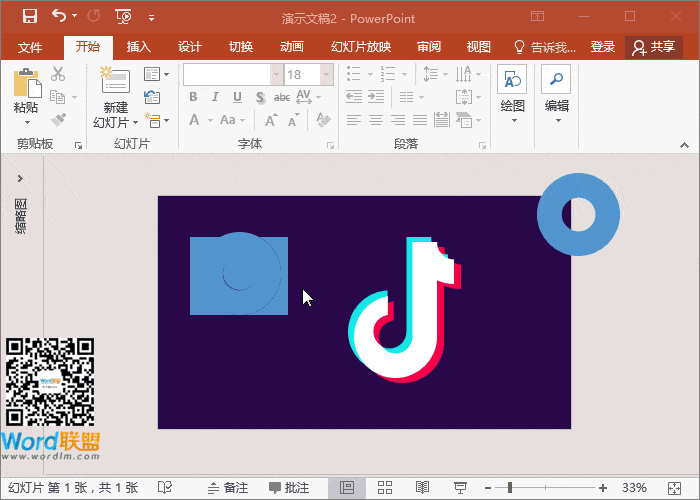Toggle Underline formatting
Screen dimensions: 700x500
click(238, 97)
